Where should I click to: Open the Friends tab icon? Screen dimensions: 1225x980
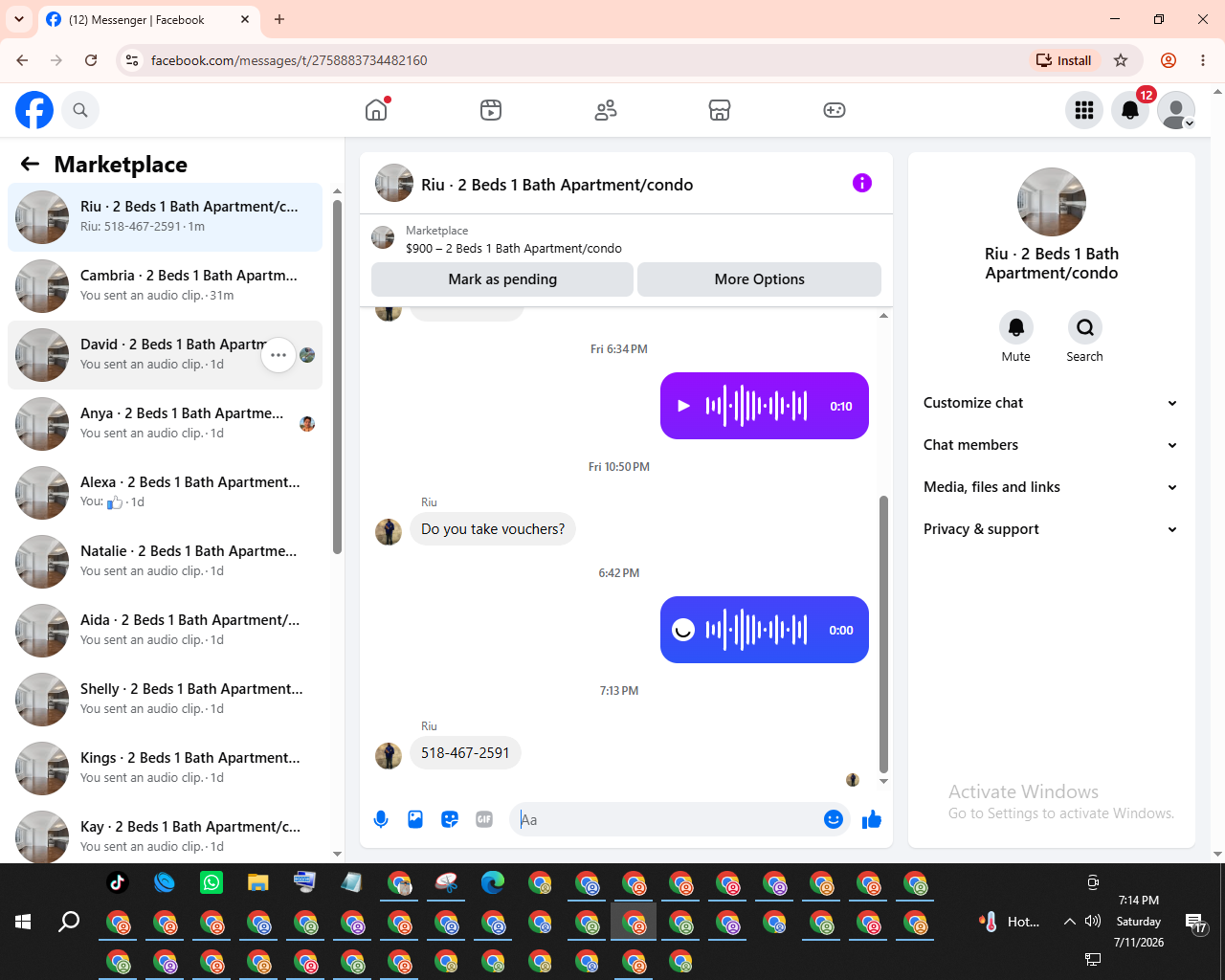pyautogui.click(x=606, y=110)
